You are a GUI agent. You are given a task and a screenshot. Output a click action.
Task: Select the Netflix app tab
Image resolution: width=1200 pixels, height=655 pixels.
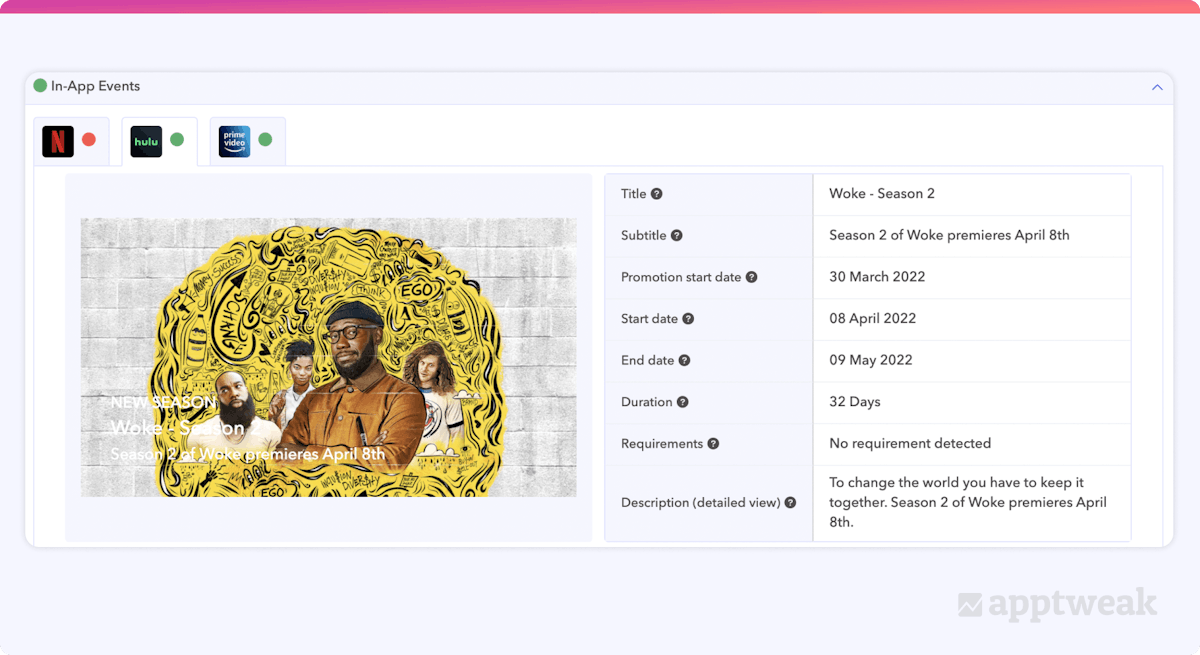pyautogui.click(x=71, y=141)
